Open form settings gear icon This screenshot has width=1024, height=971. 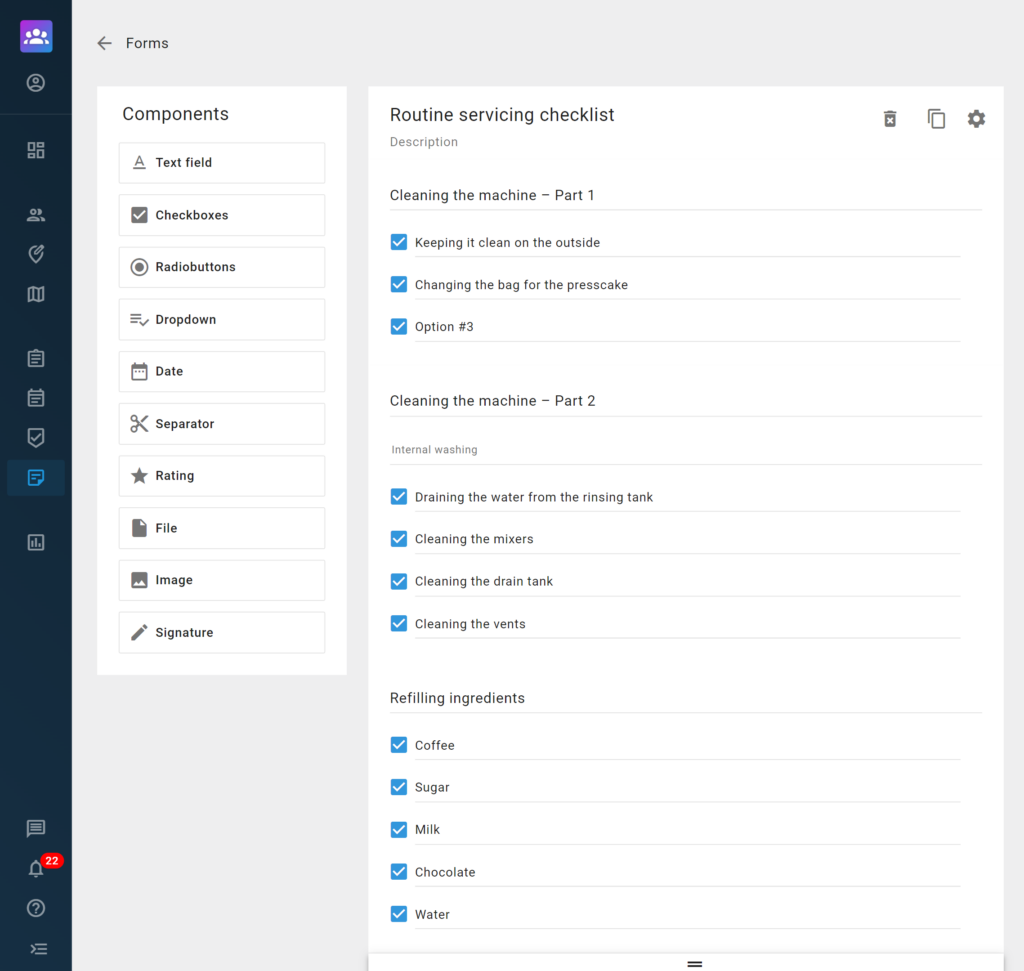(x=976, y=119)
